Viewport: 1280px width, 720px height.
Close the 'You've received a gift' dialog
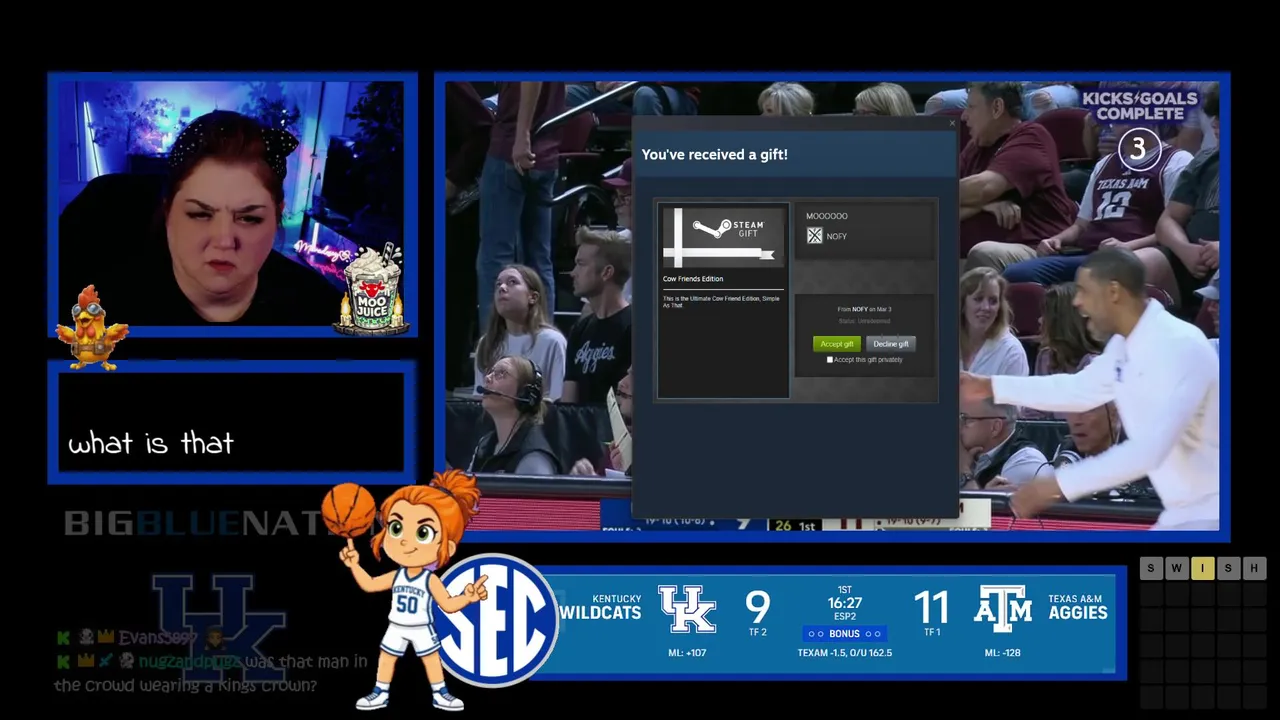click(x=951, y=124)
